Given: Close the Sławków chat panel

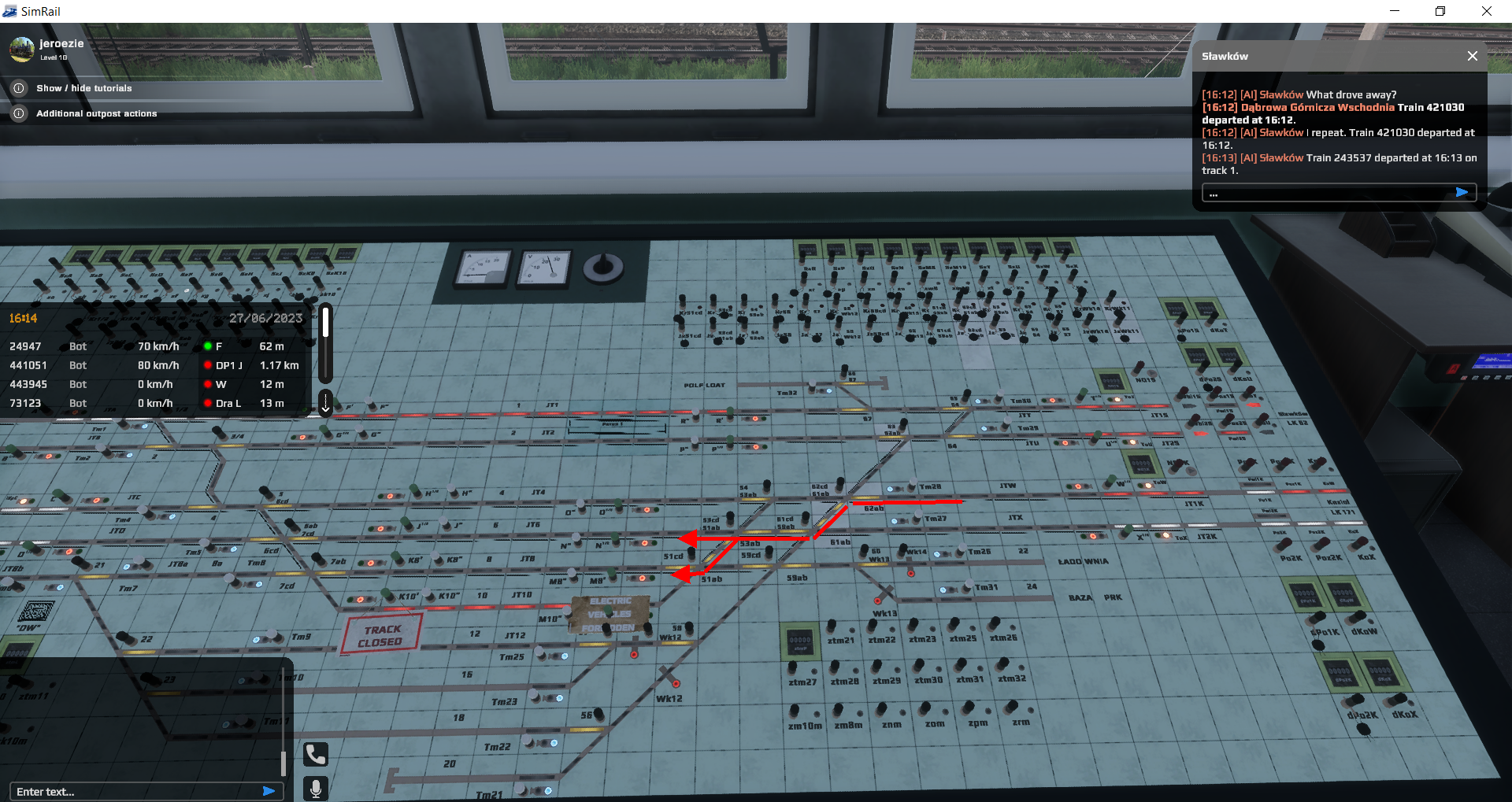Looking at the screenshot, I should pos(1473,56).
